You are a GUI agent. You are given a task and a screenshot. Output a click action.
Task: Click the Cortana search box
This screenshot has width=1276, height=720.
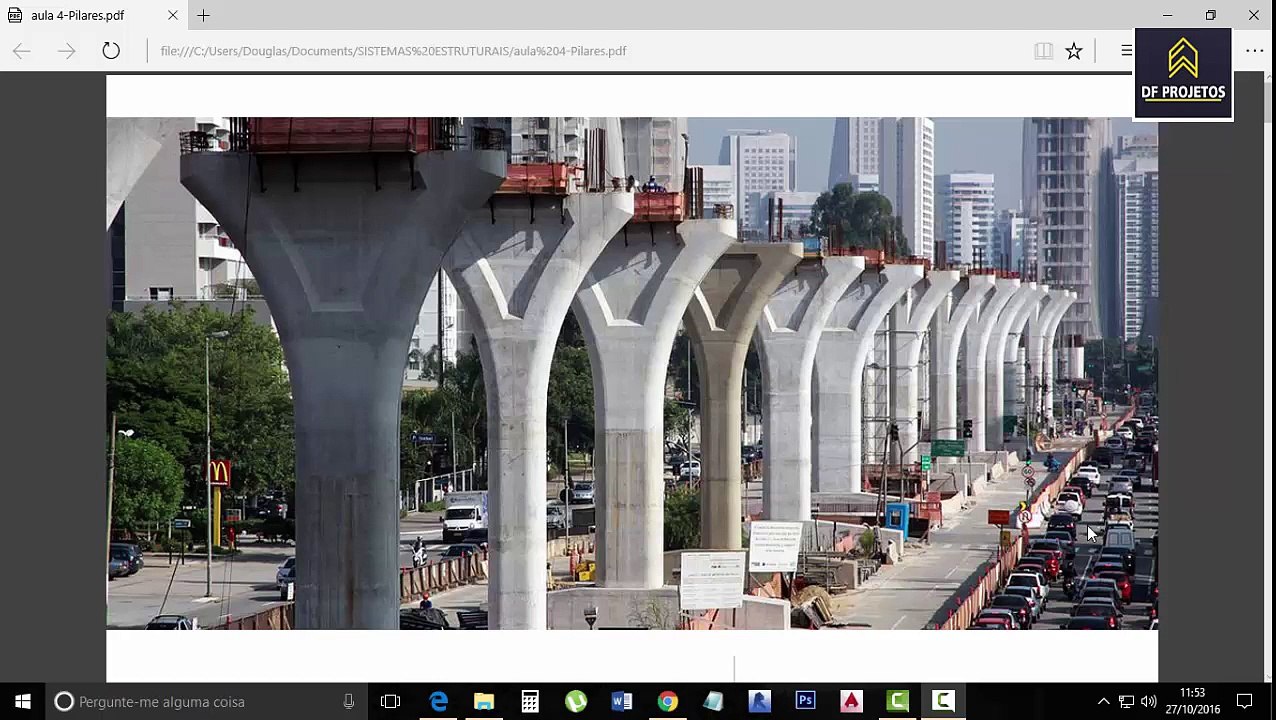click(207, 701)
